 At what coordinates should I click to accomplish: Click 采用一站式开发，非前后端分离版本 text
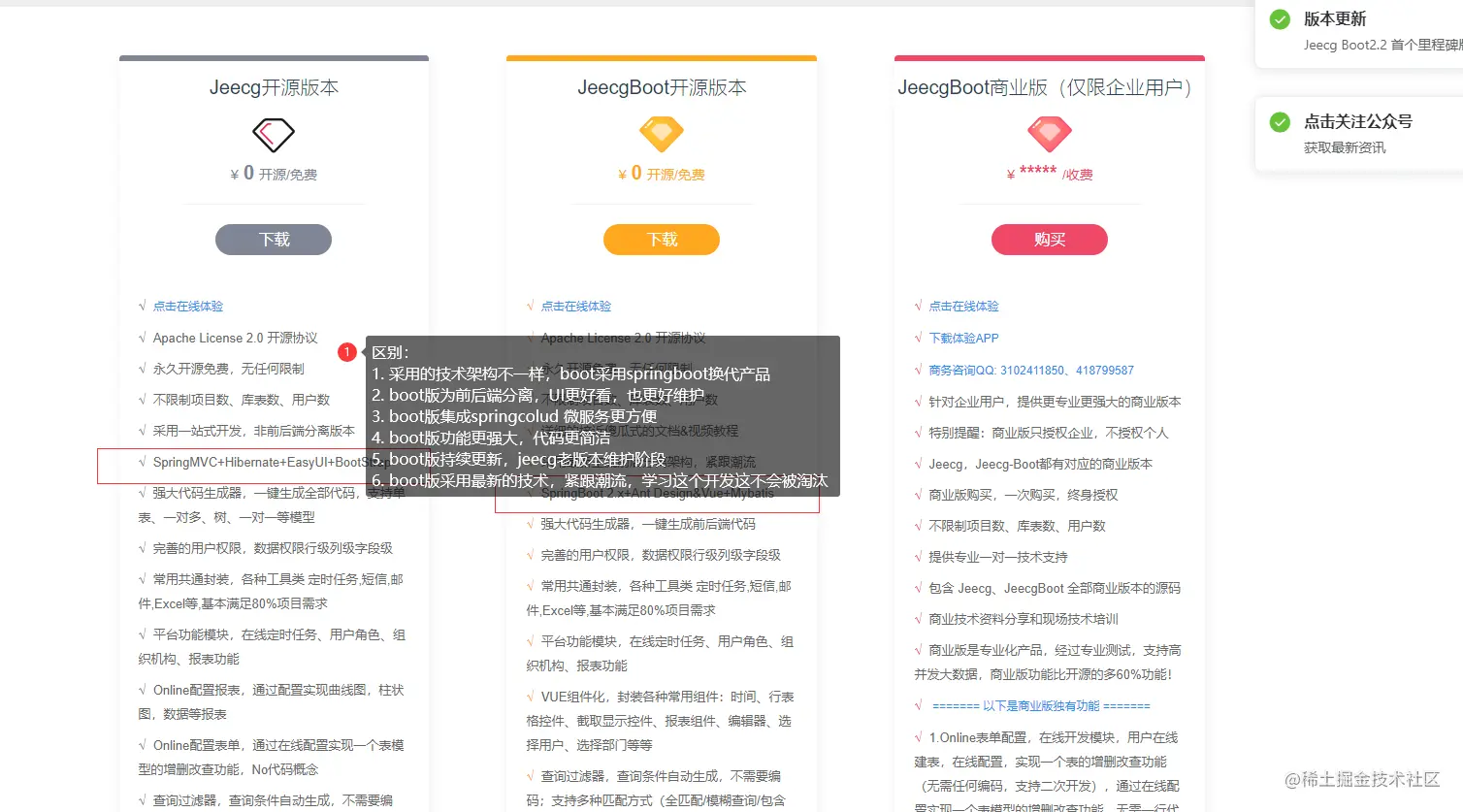tap(254, 432)
